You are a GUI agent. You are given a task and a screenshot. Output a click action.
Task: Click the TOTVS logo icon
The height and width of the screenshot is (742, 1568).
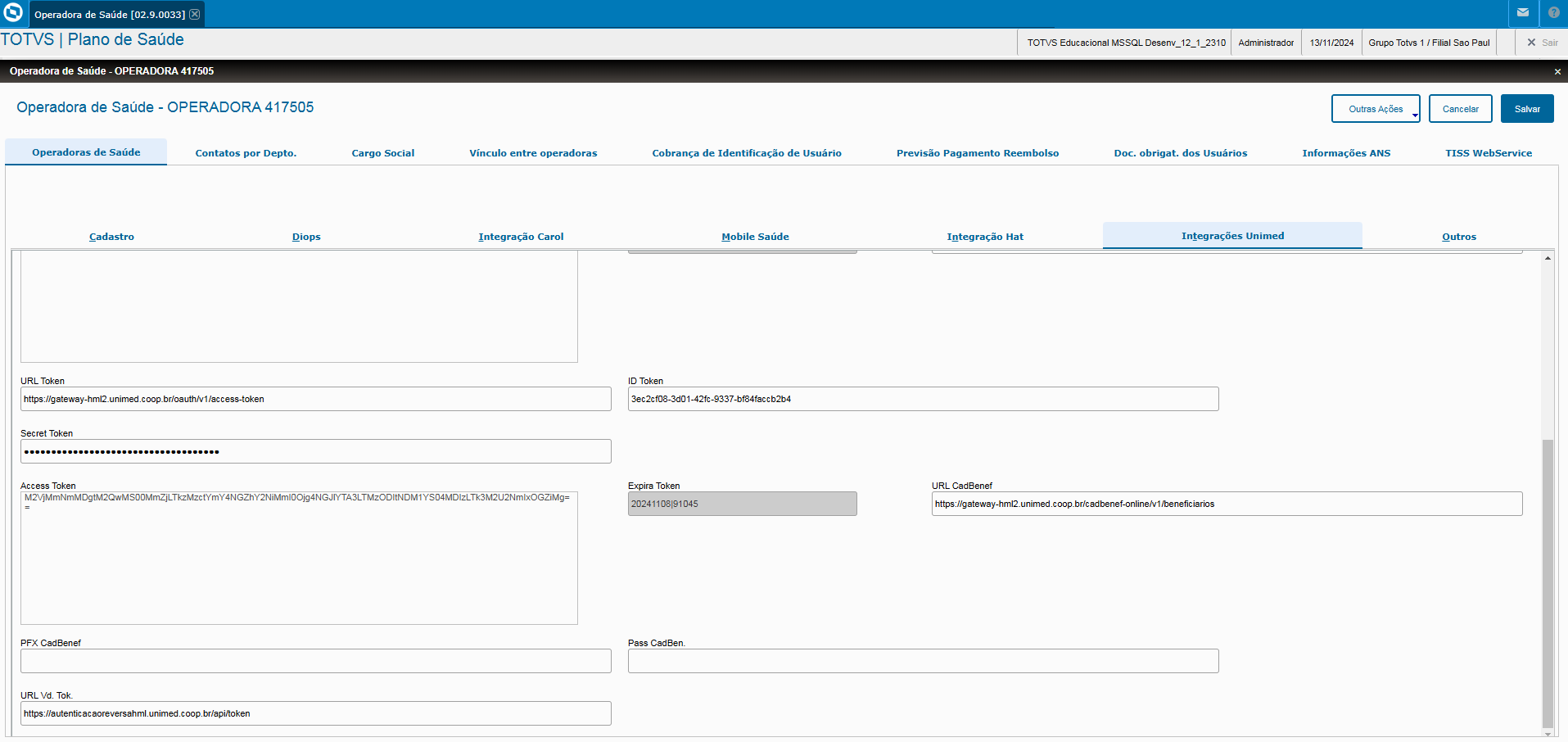[x=13, y=13]
